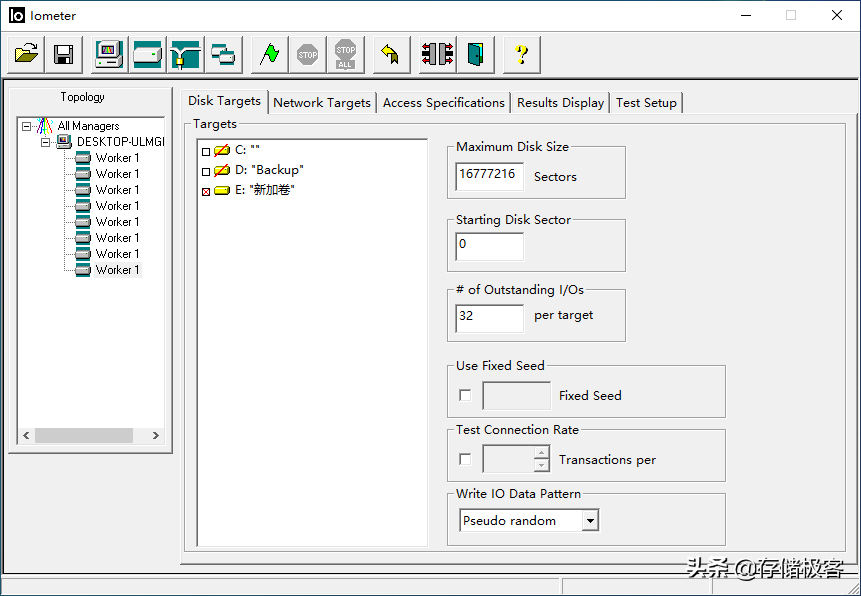
Task: Click the Transactions per connection field
Action: pos(508,459)
